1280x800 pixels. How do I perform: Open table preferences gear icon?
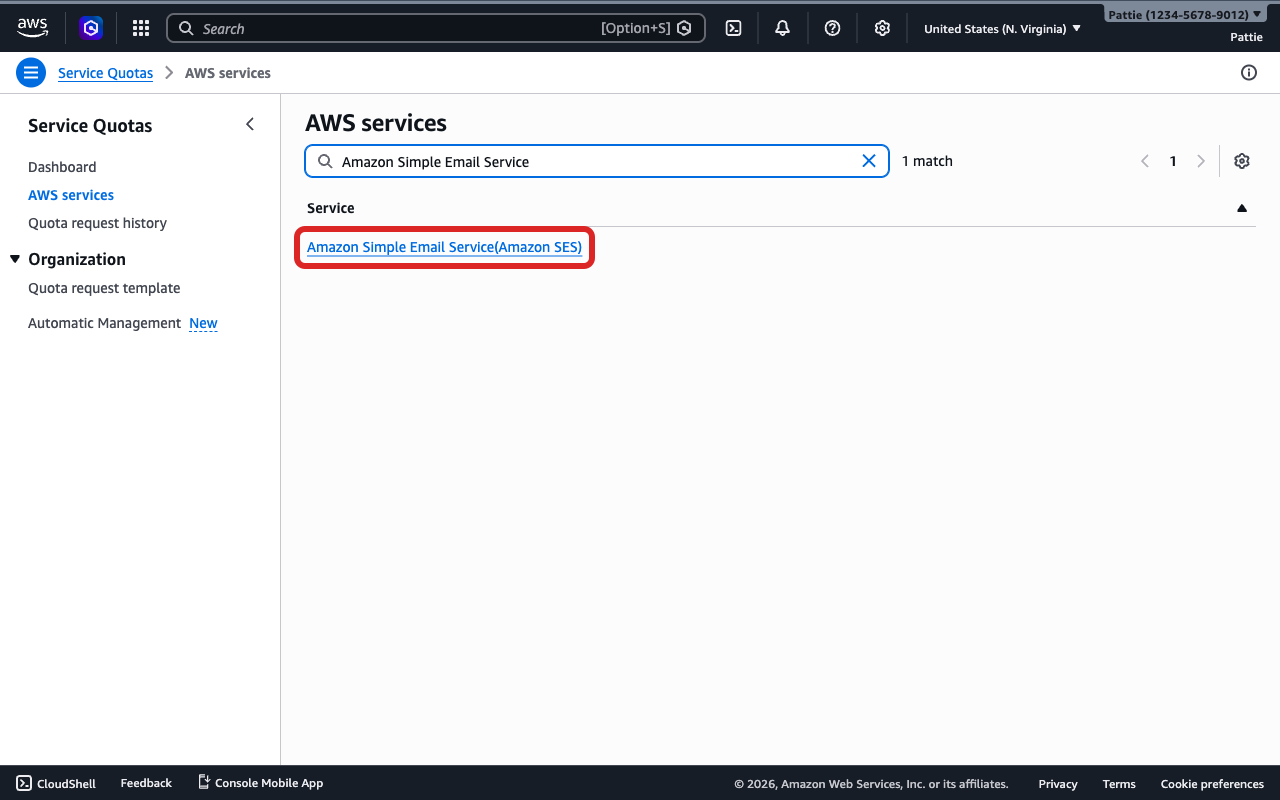pyautogui.click(x=1242, y=161)
